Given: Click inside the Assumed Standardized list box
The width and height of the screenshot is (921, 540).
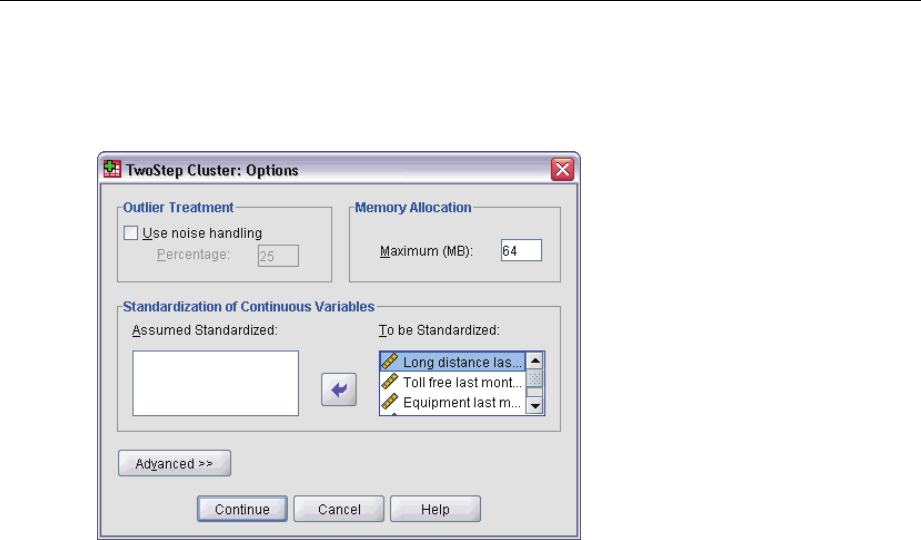Looking at the screenshot, I should (x=216, y=383).
